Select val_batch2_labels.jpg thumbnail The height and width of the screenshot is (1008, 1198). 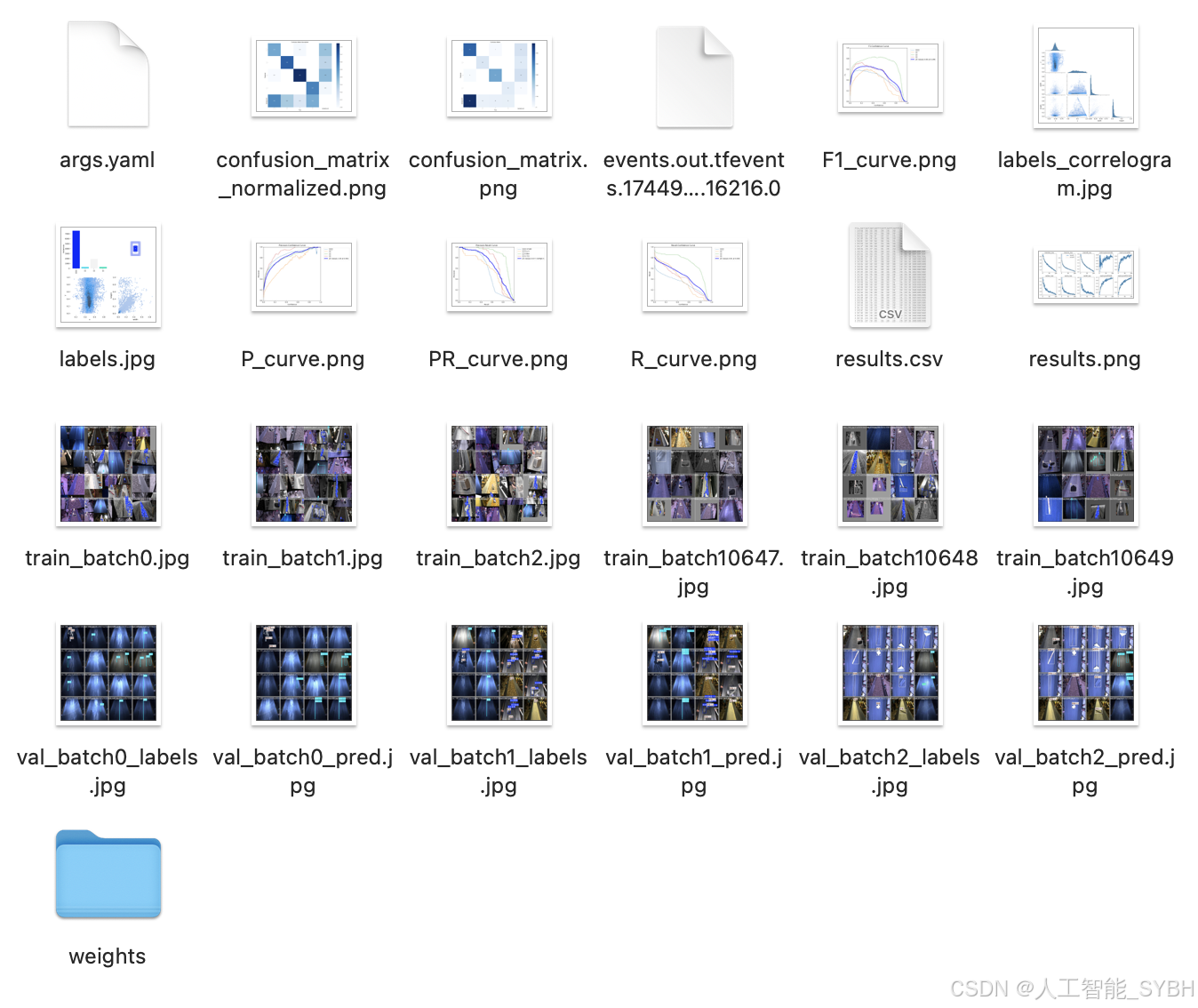tap(891, 673)
